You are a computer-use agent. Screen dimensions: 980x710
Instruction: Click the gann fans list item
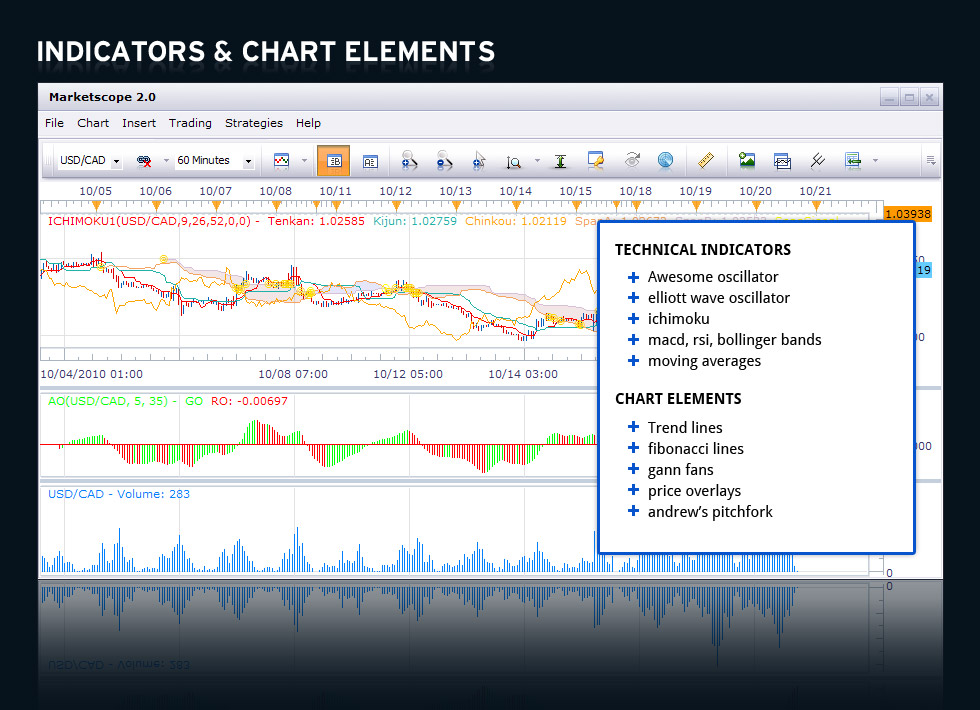pyautogui.click(x=681, y=470)
